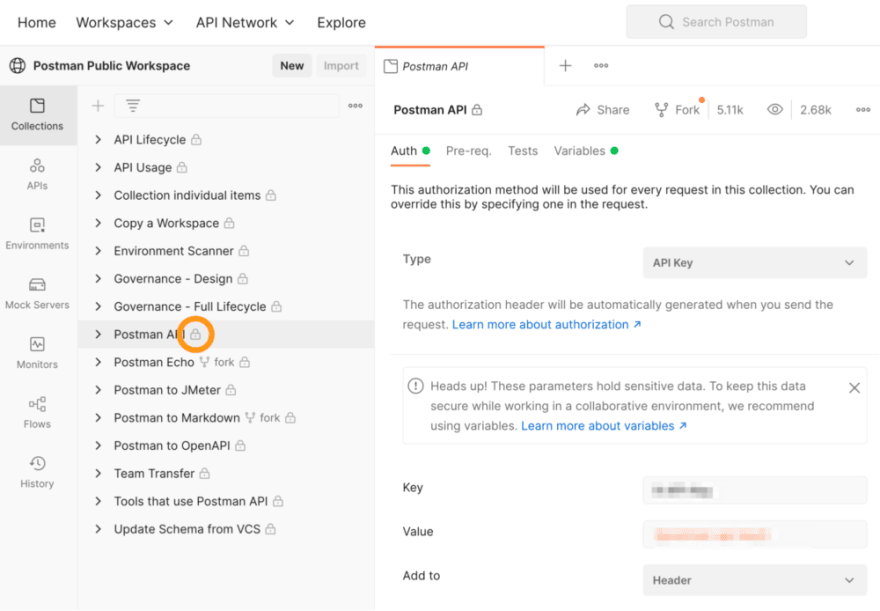
Task: Select Governance - Full Lifecycle collection
Action: (x=190, y=306)
